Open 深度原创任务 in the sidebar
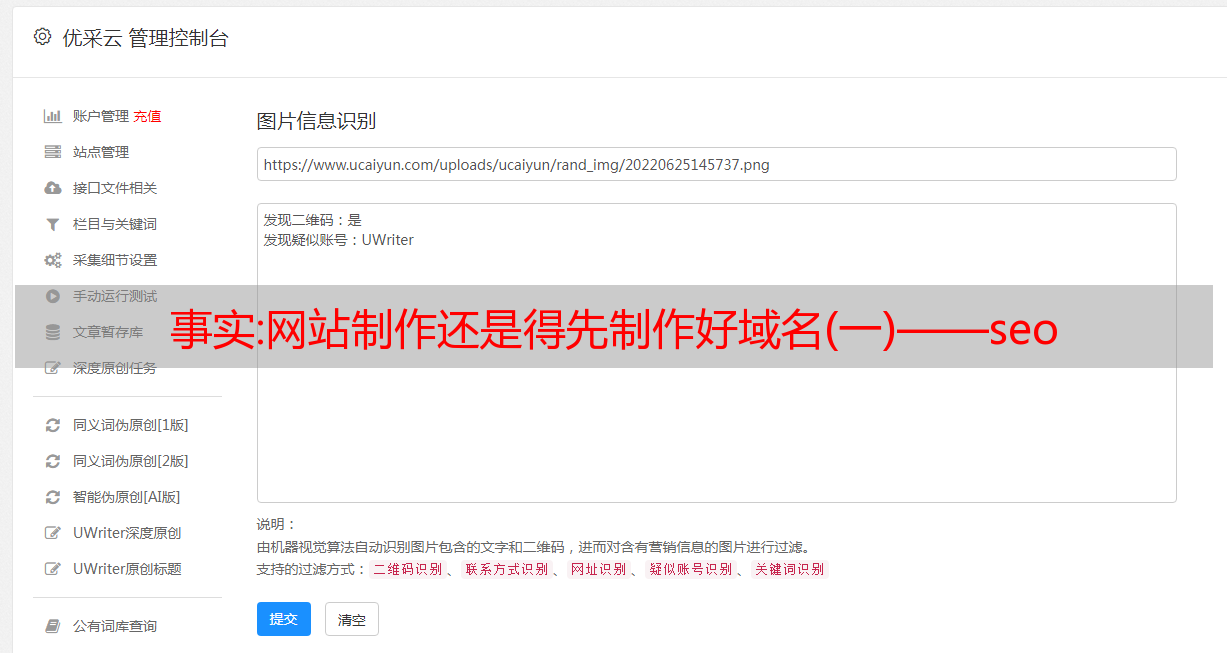The image size is (1227, 653). (x=115, y=368)
